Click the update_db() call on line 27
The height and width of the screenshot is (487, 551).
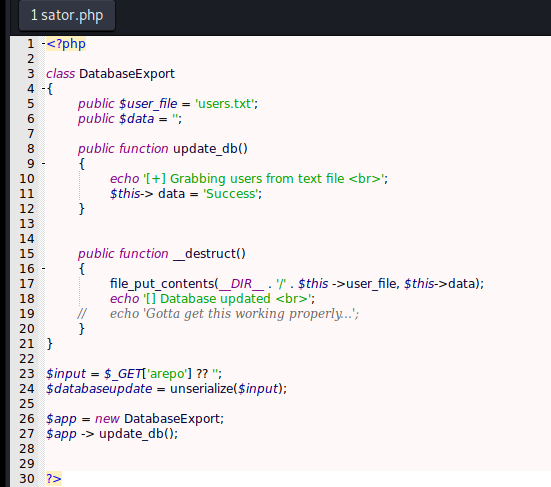point(138,434)
